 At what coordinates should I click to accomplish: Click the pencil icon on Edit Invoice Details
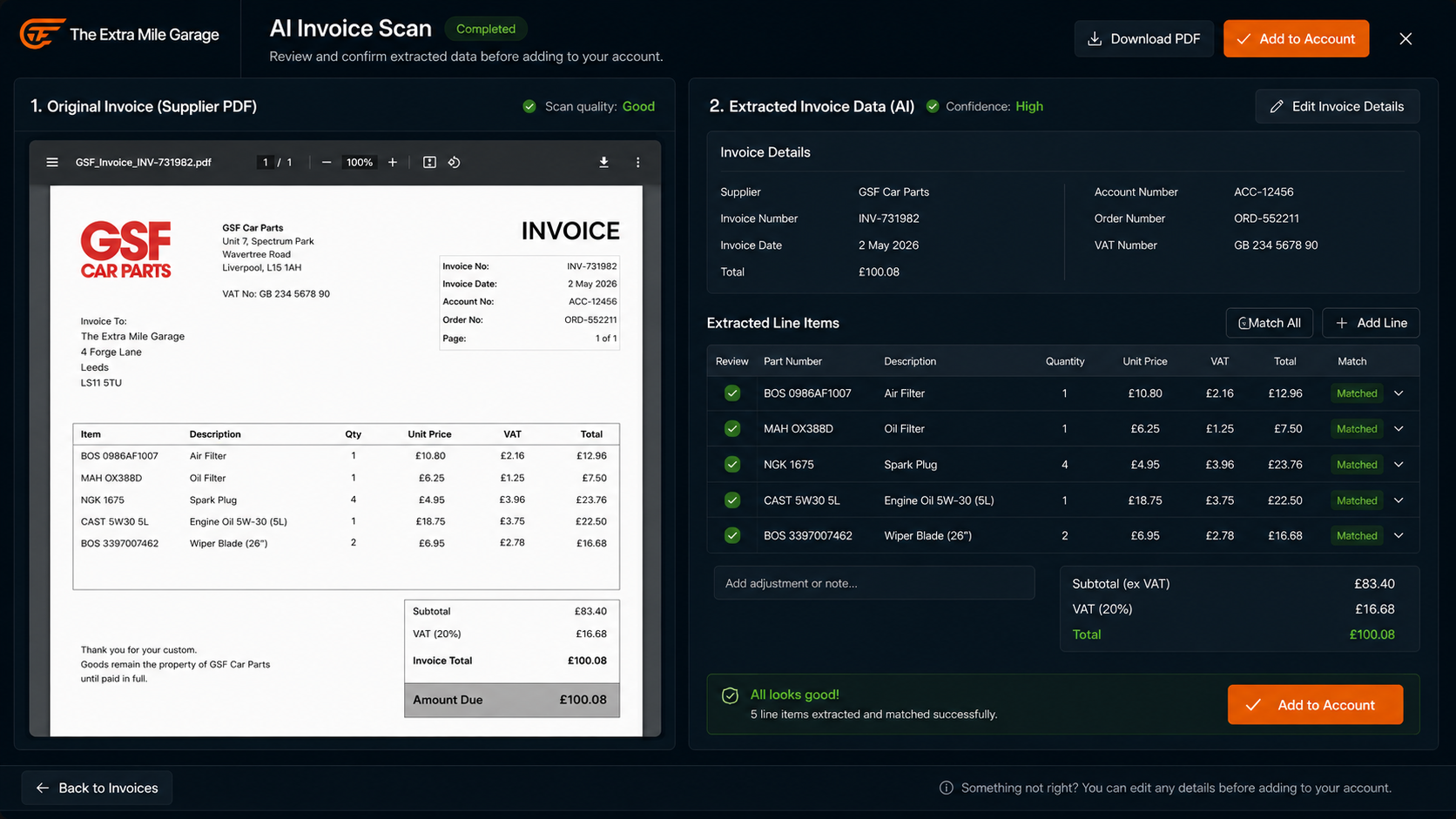pyautogui.click(x=1277, y=106)
